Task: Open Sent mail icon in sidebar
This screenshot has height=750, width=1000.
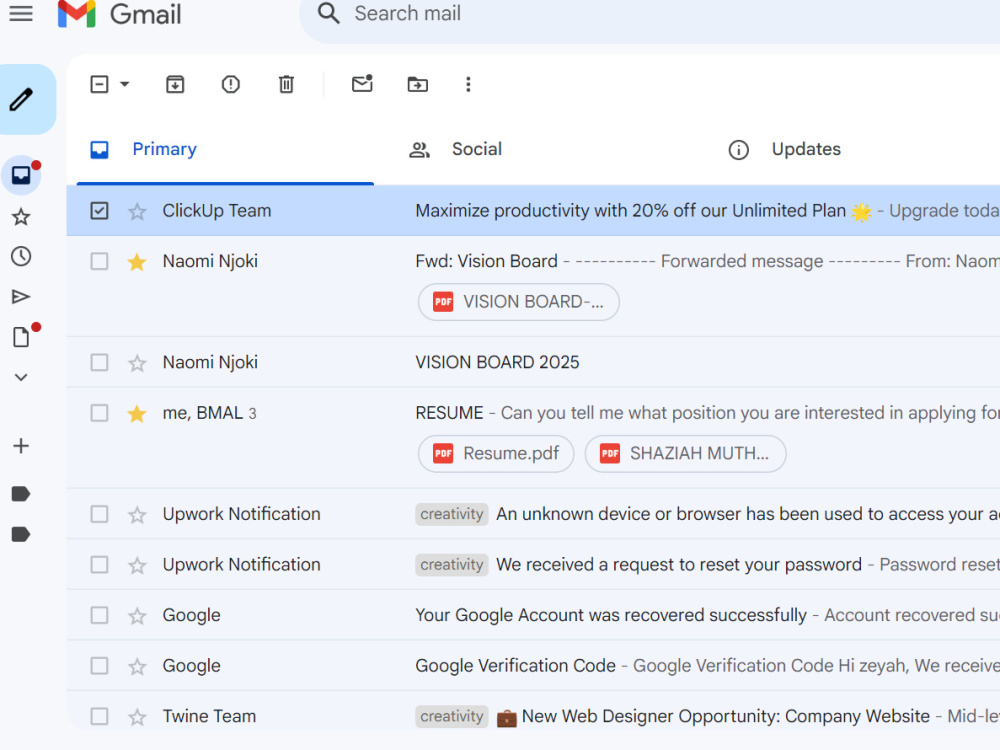Action: 21,297
